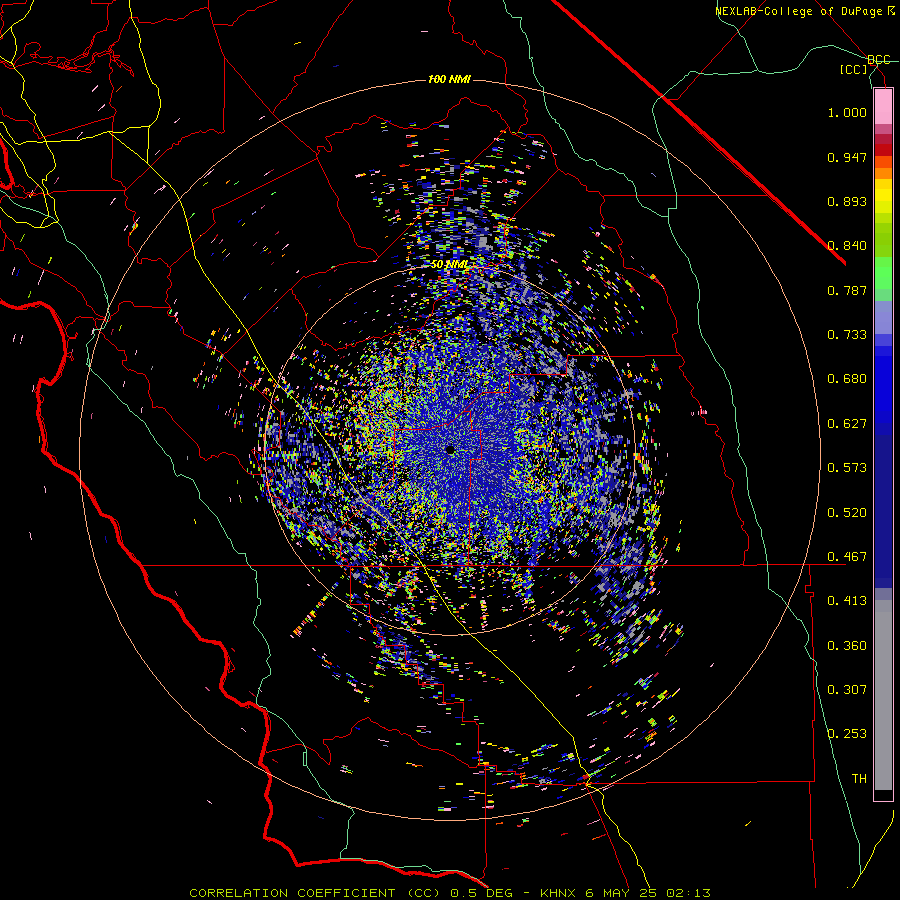Click the 0.413 legend value

pos(847,601)
